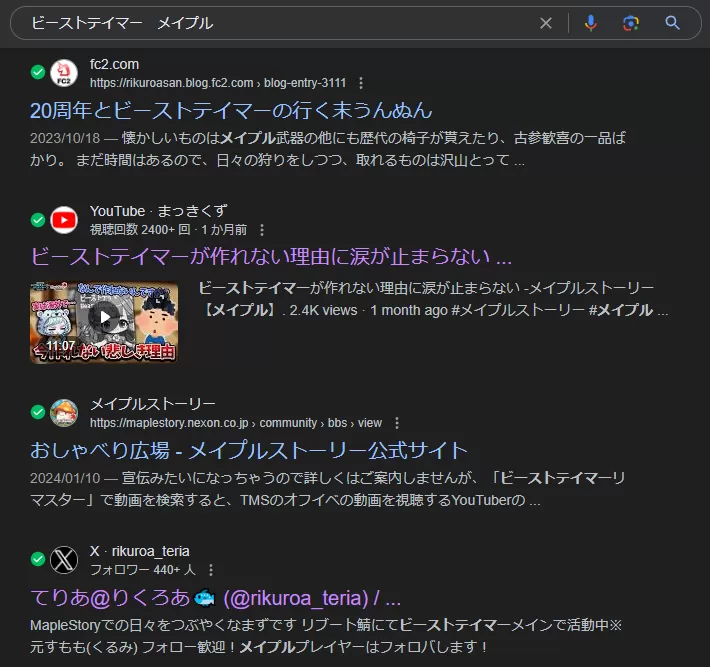
Task: Open more options menu for YouTube result
Action: coord(262,230)
